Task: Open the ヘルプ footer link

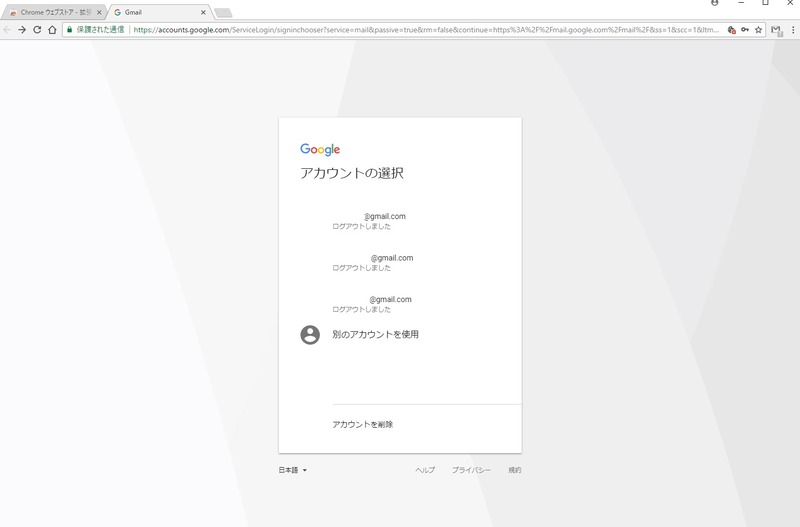Action: [x=425, y=470]
